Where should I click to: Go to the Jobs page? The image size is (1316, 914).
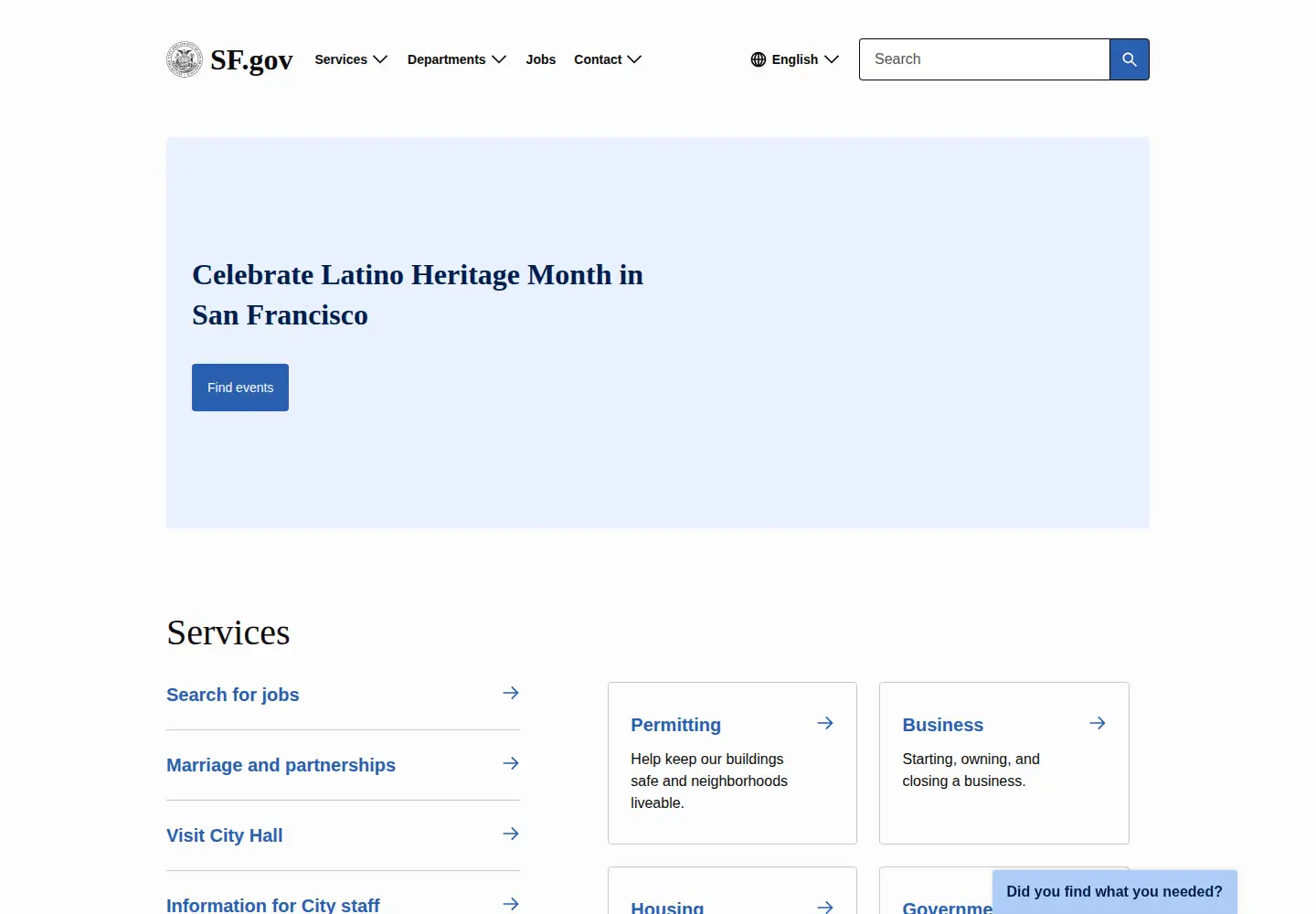pos(541,59)
